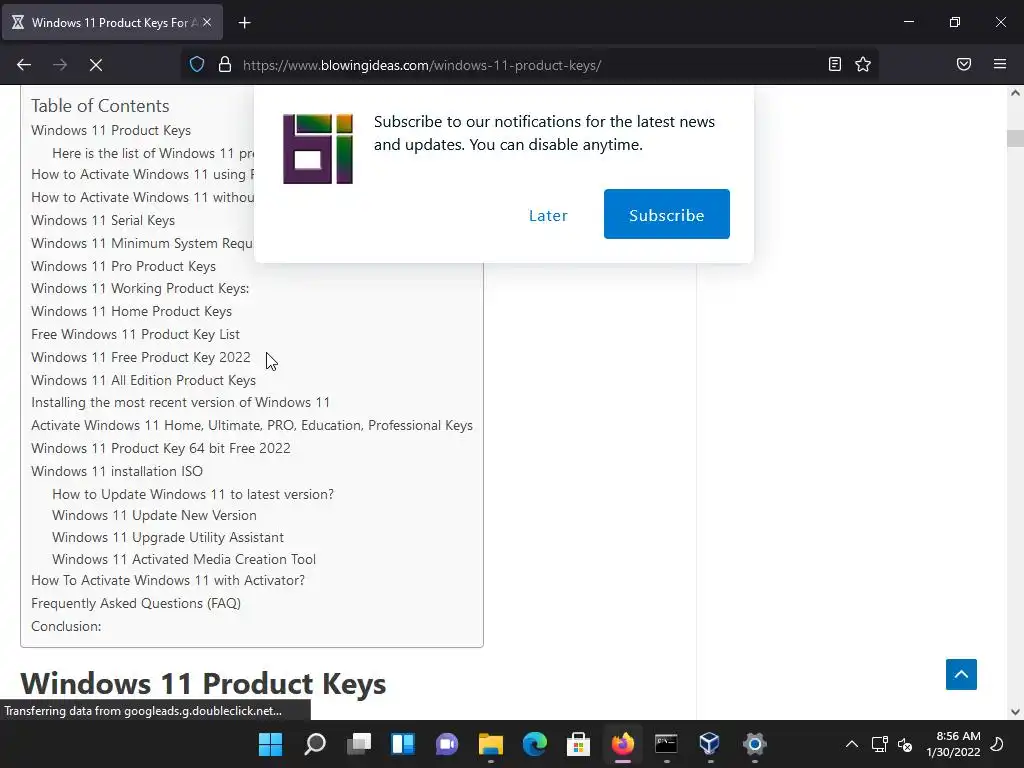Click scrollbar down arrow
Screen dimensions: 1024x768
(x=1015, y=712)
